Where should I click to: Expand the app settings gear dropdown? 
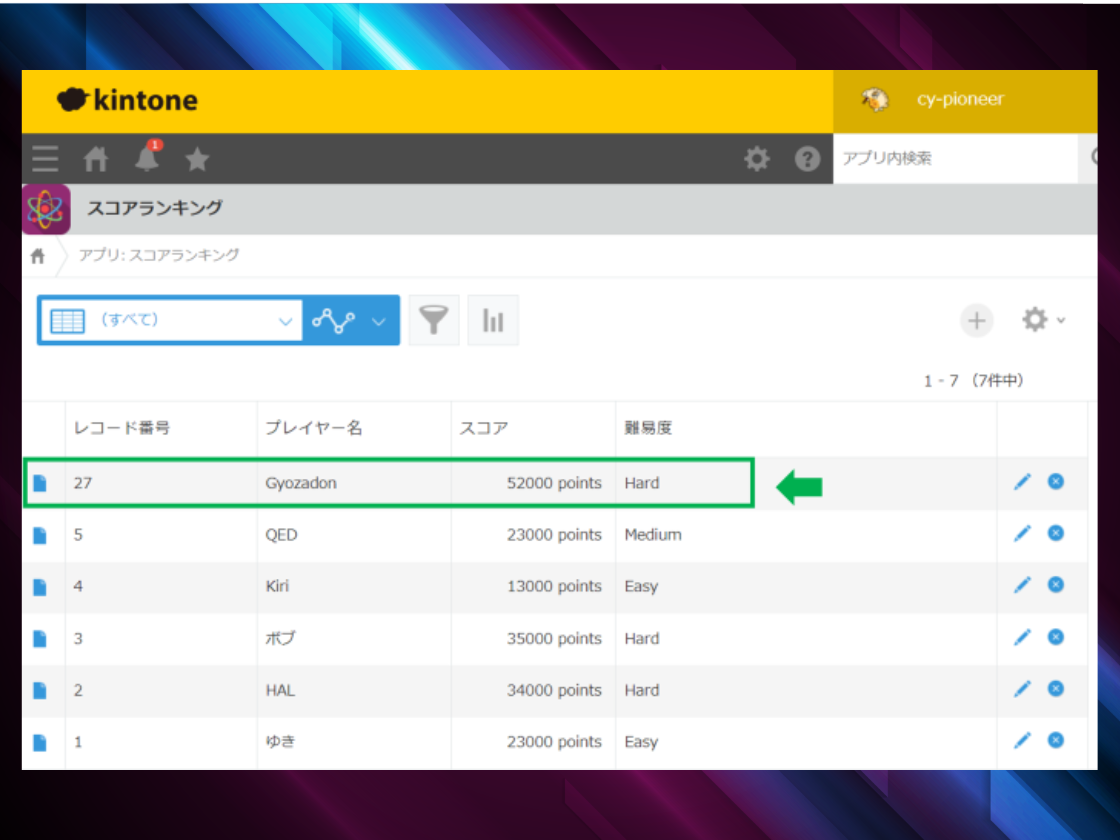pyautogui.click(x=1042, y=320)
